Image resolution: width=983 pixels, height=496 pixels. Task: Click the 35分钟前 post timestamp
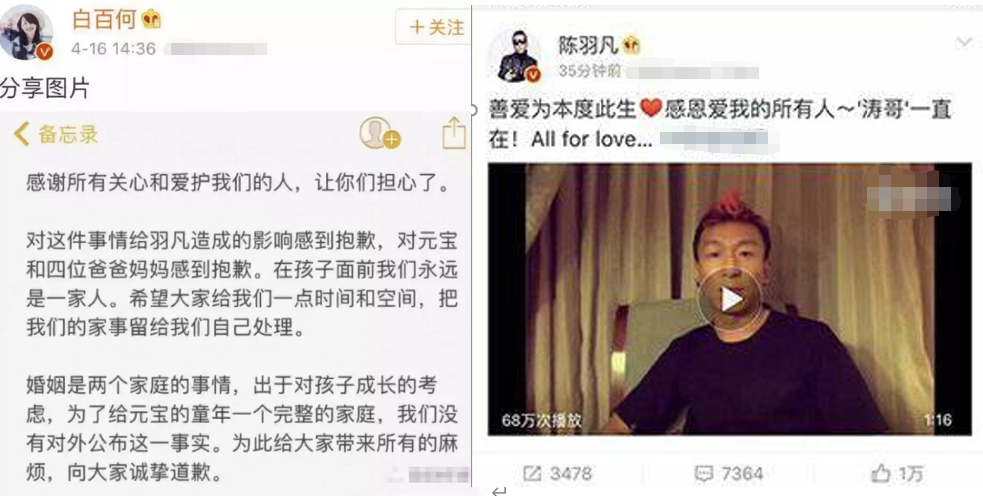click(x=589, y=71)
